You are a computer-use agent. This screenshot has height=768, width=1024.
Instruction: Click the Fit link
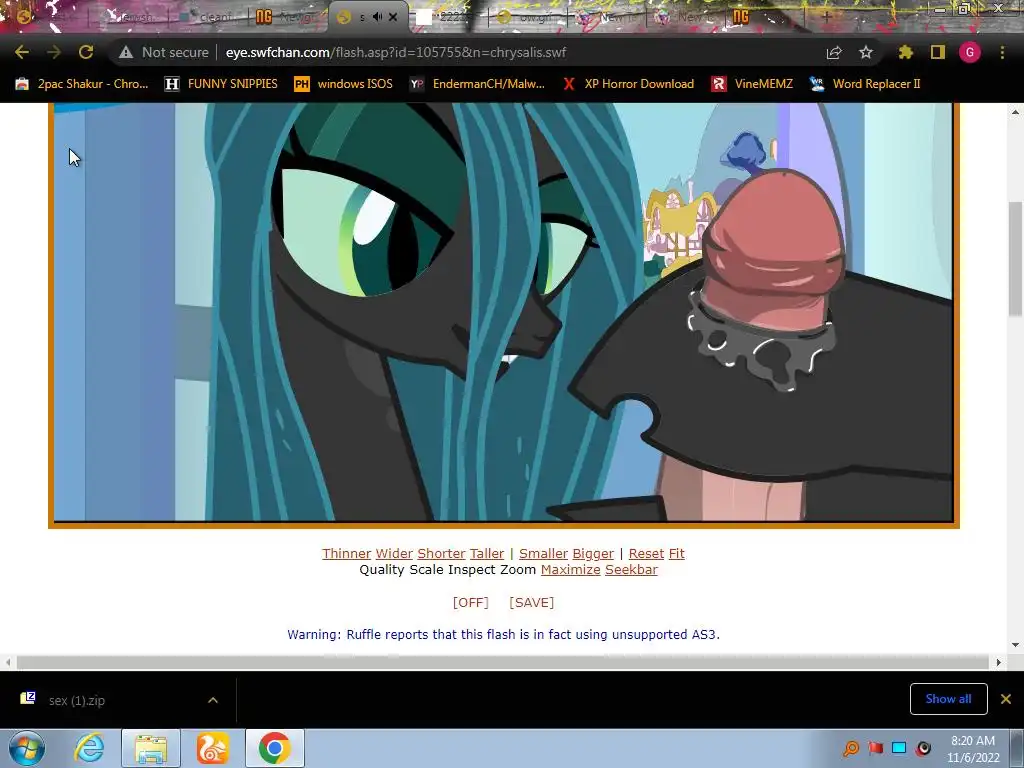[677, 554]
